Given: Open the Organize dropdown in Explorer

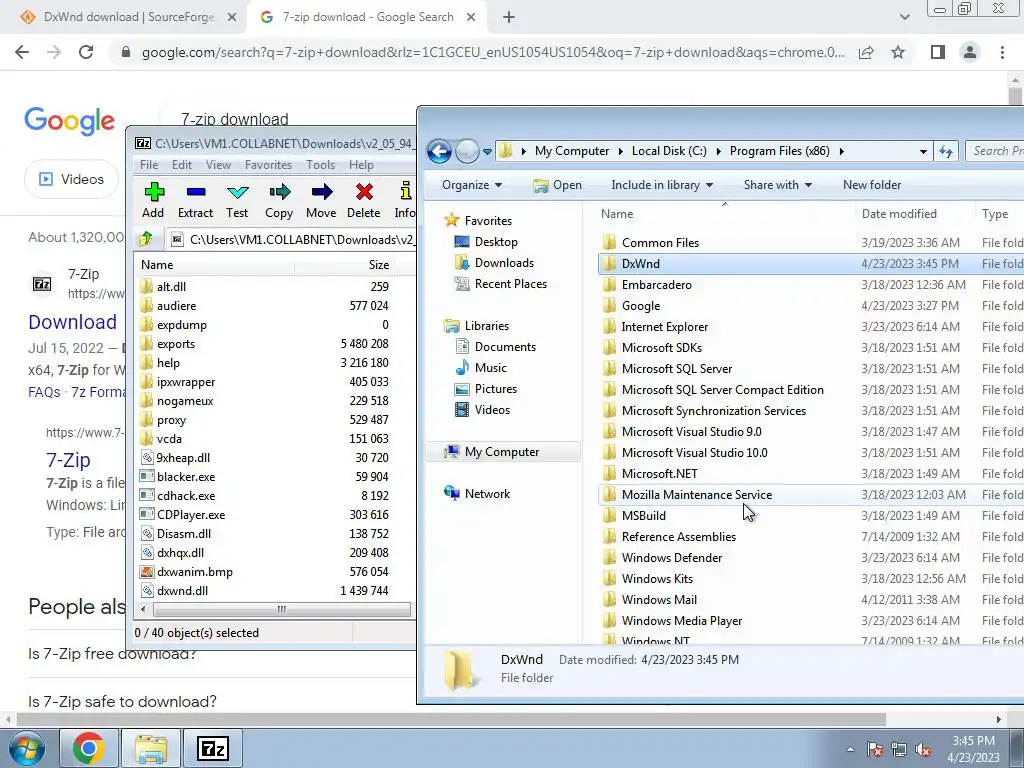Looking at the screenshot, I should (x=472, y=185).
